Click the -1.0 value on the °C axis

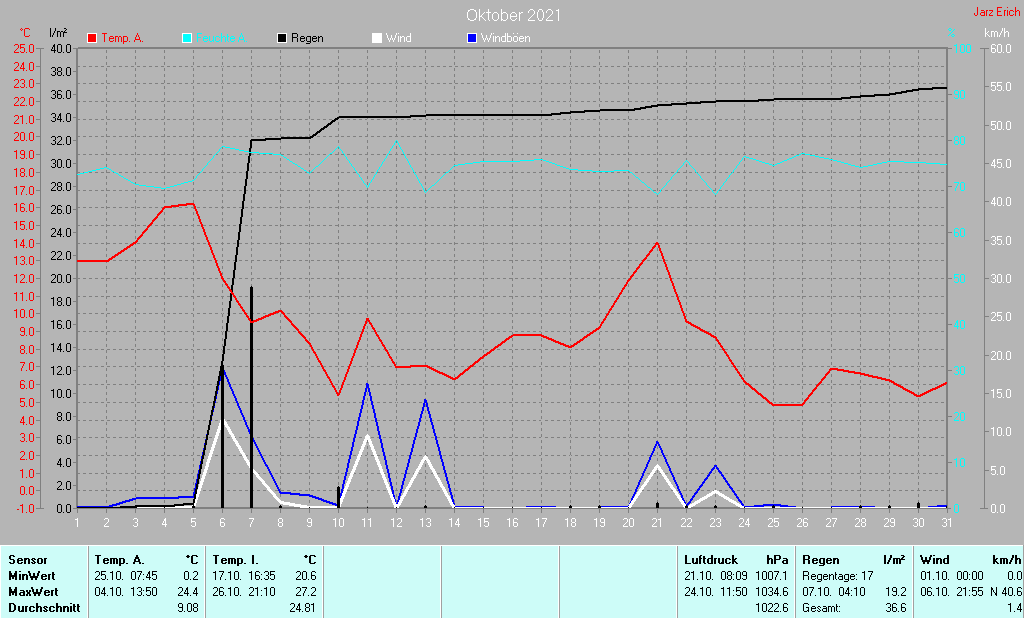(x=24, y=508)
